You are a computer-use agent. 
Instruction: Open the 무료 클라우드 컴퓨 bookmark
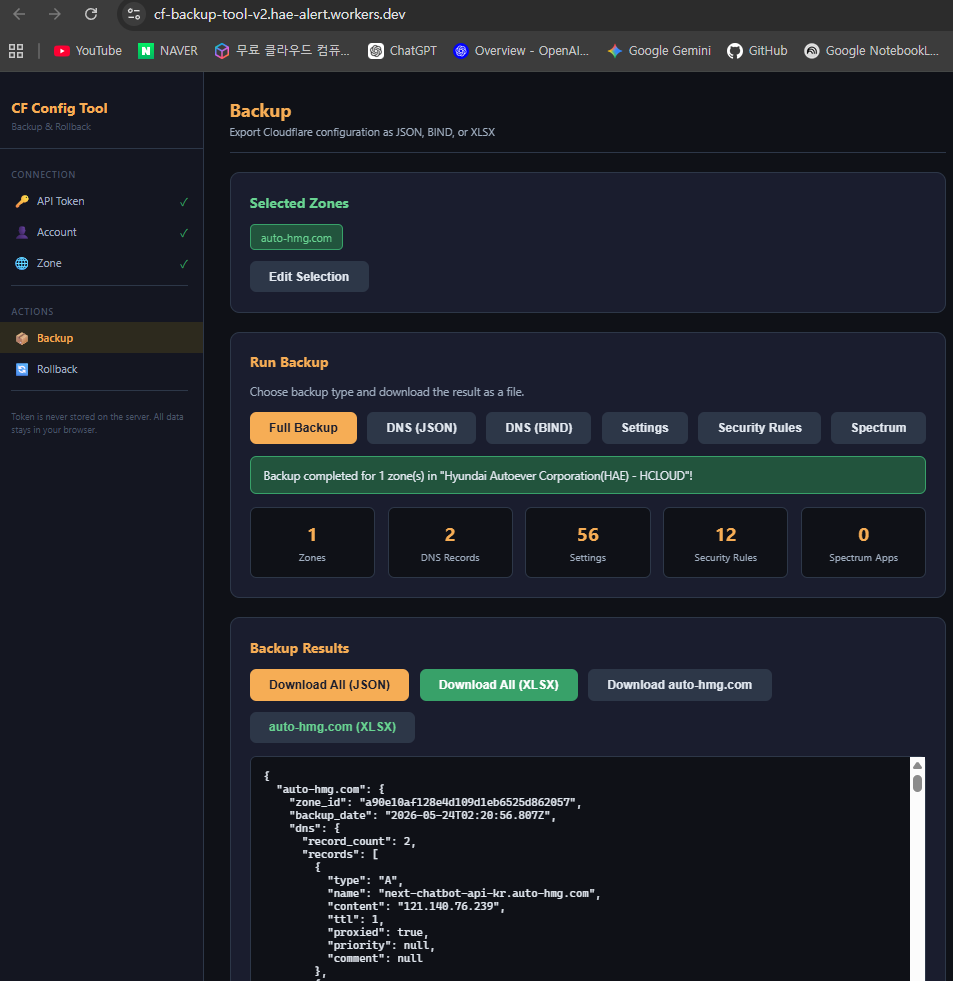[282, 51]
